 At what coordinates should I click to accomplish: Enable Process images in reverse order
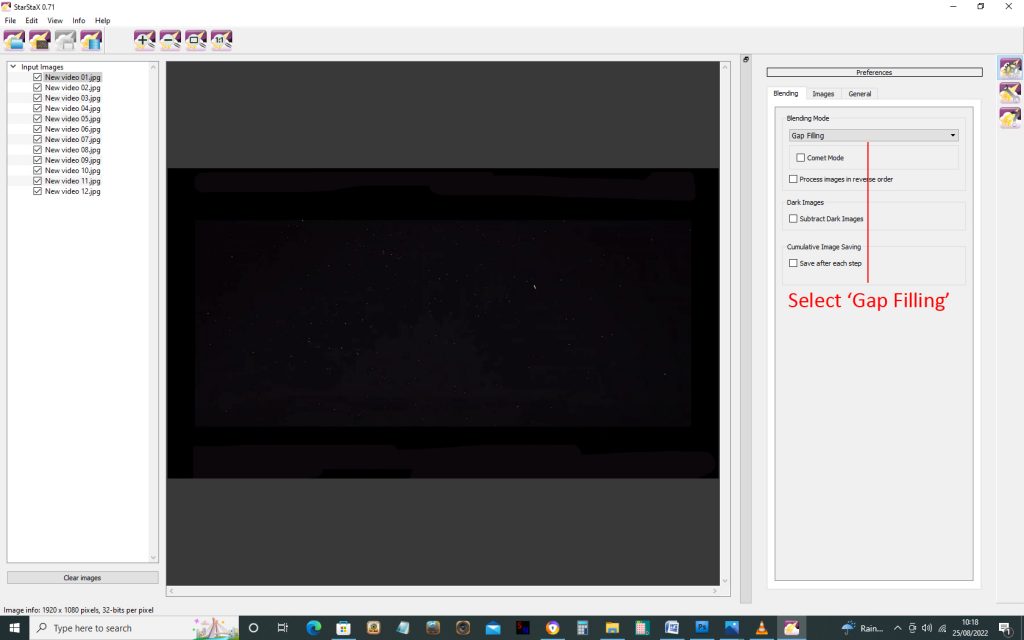[x=793, y=179]
